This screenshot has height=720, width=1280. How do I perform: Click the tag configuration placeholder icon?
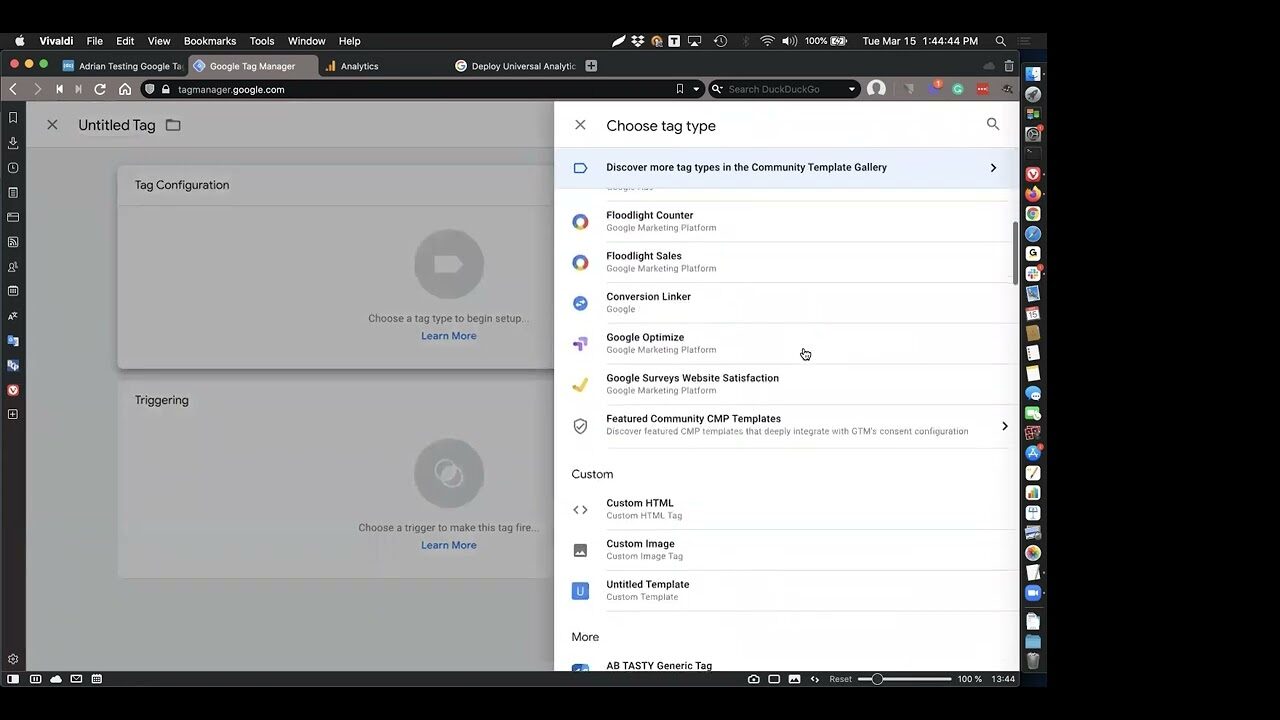(449, 264)
